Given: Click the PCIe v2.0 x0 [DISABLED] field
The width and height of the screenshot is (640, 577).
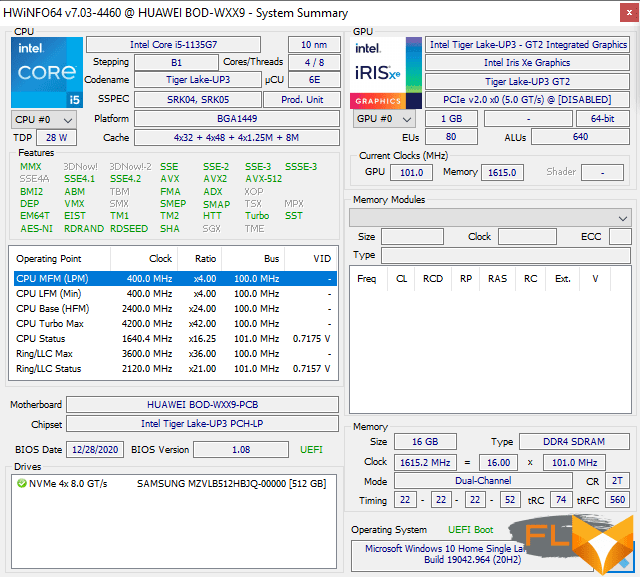Looking at the screenshot, I should pos(527,100).
